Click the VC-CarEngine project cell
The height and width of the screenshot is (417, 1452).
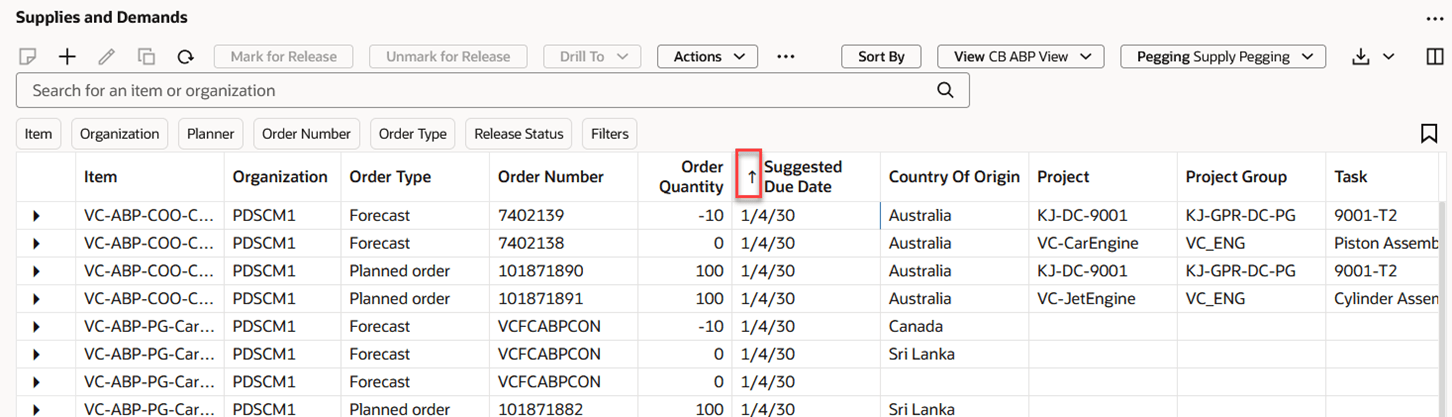(x=1103, y=244)
